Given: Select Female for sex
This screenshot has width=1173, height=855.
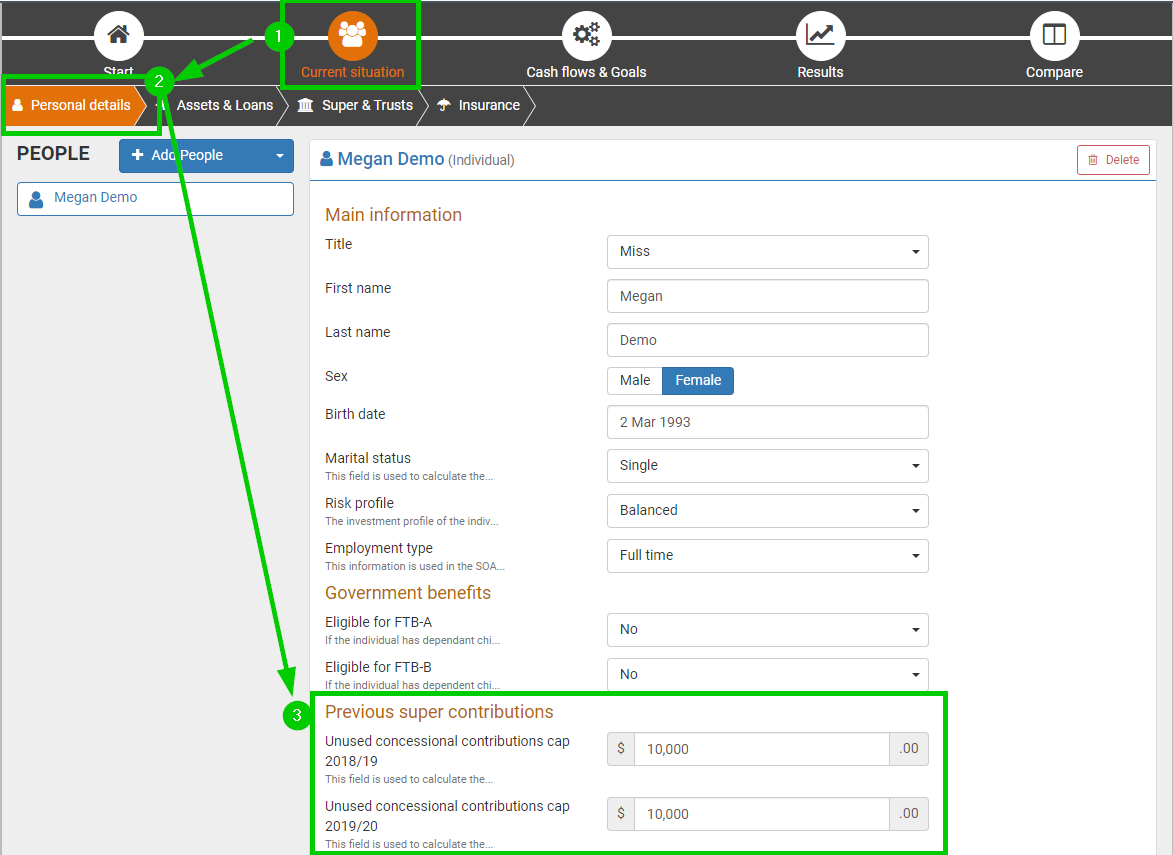Looking at the screenshot, I should (x=698, y=380).
